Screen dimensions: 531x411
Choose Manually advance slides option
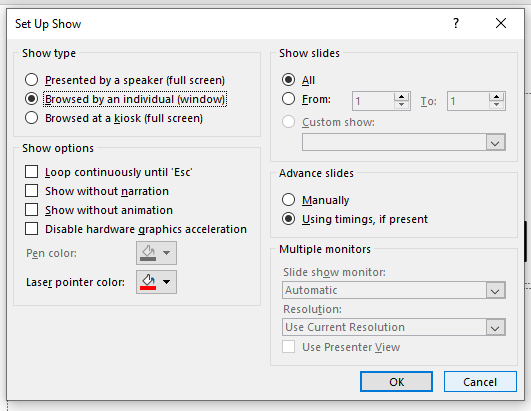(288, 200)
